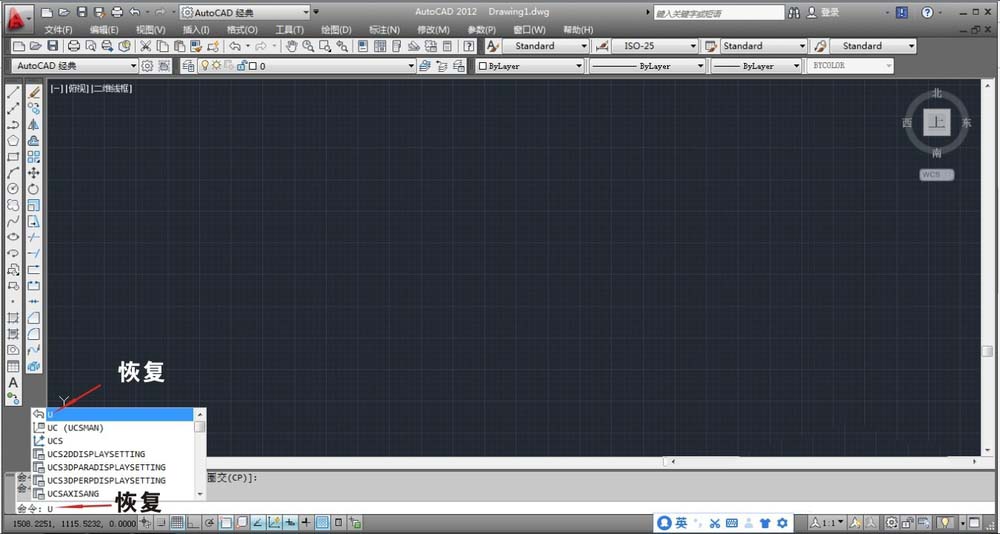Viewport: 1000px width, 534px height.
Task: Open the AutoCAD application menu logo
Action: [x=19, y=19]
